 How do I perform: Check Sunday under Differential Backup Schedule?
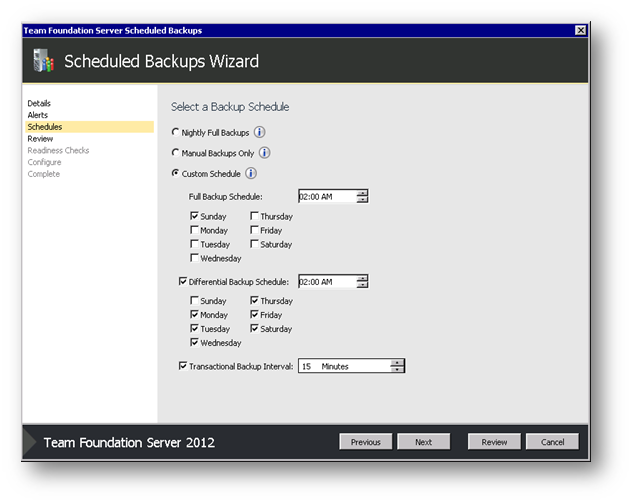pyautogui.click(x=194, y=300)
